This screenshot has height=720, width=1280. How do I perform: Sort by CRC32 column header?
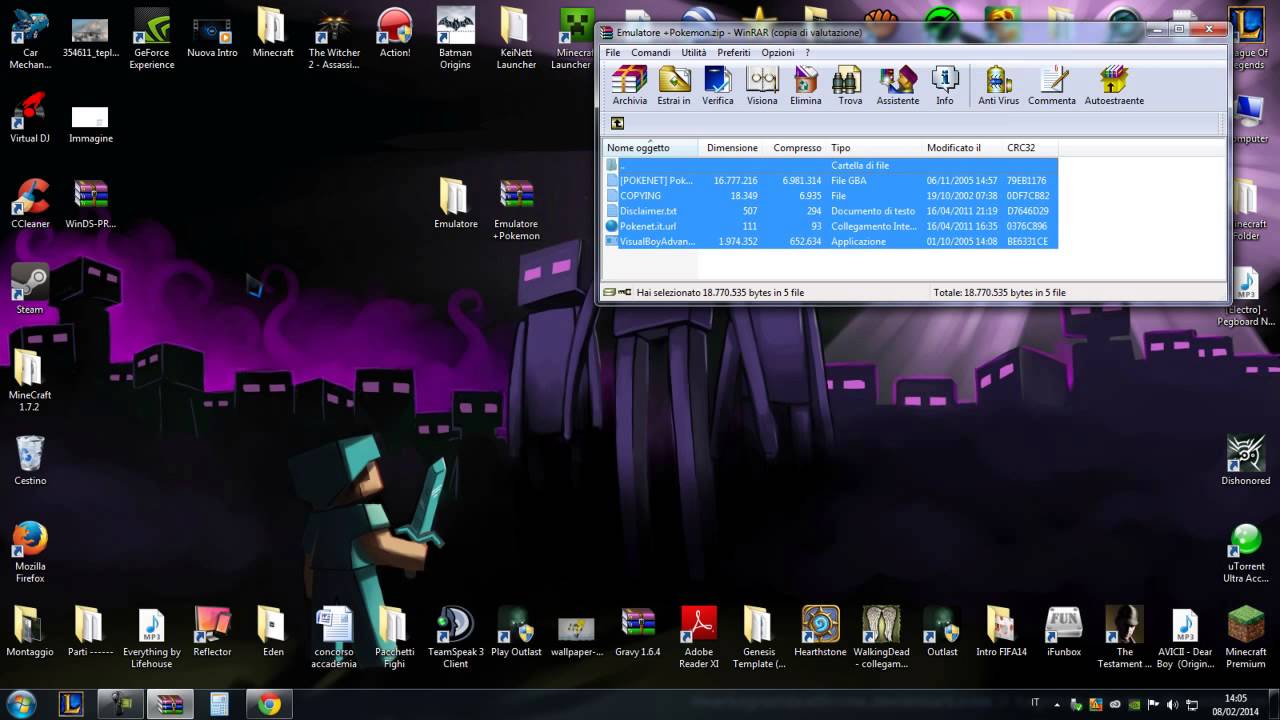pos(1030,148)
